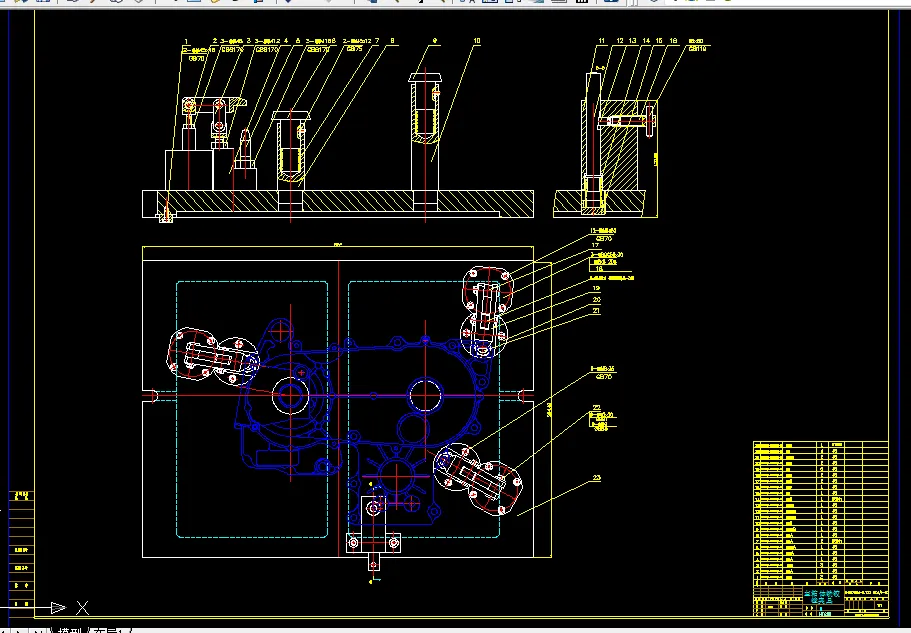Select part balloon number 14
911x633 pixels.
coord(646,41)
